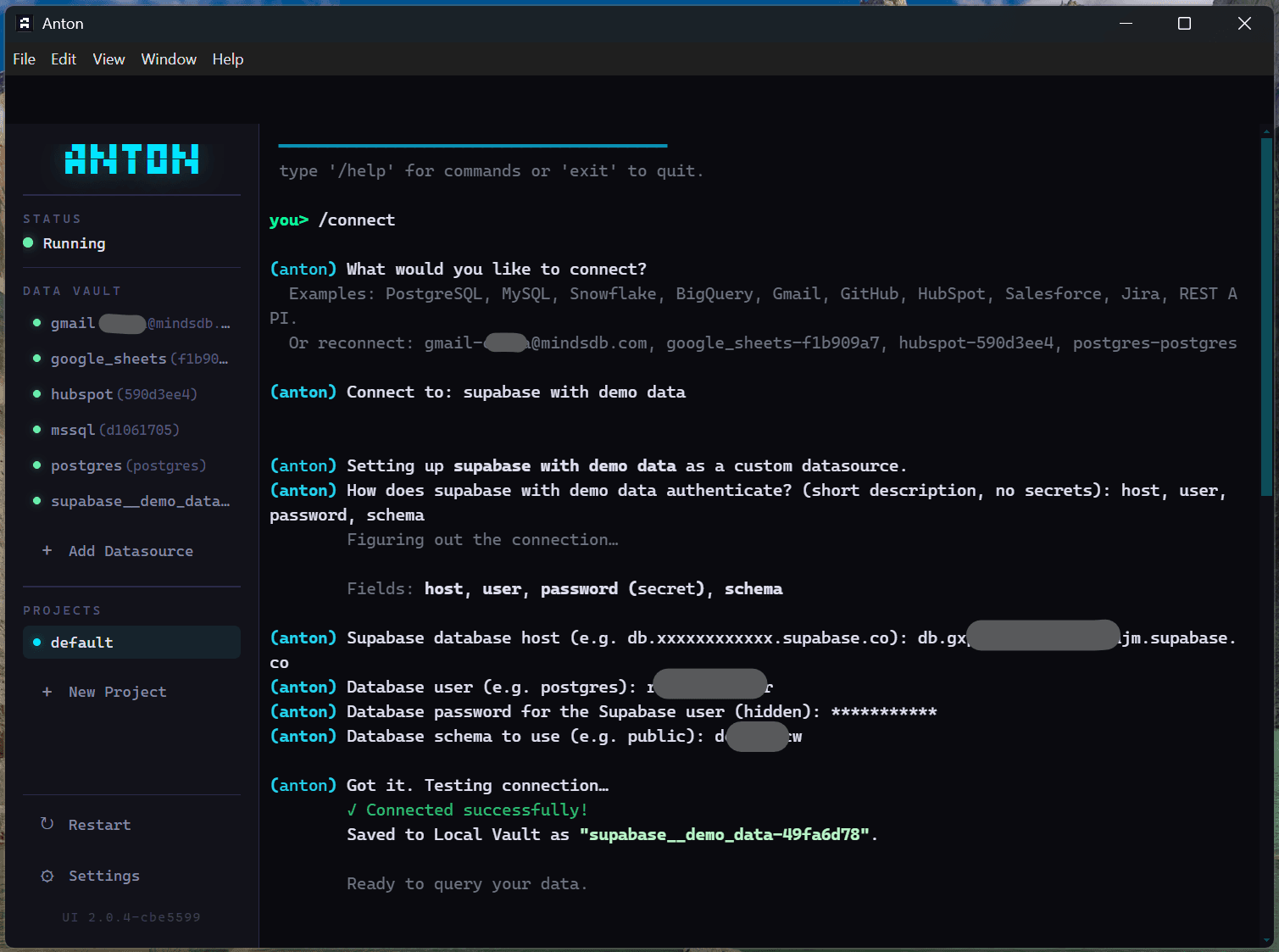Toggle the hubspot datasource status dot

(36, 394)
